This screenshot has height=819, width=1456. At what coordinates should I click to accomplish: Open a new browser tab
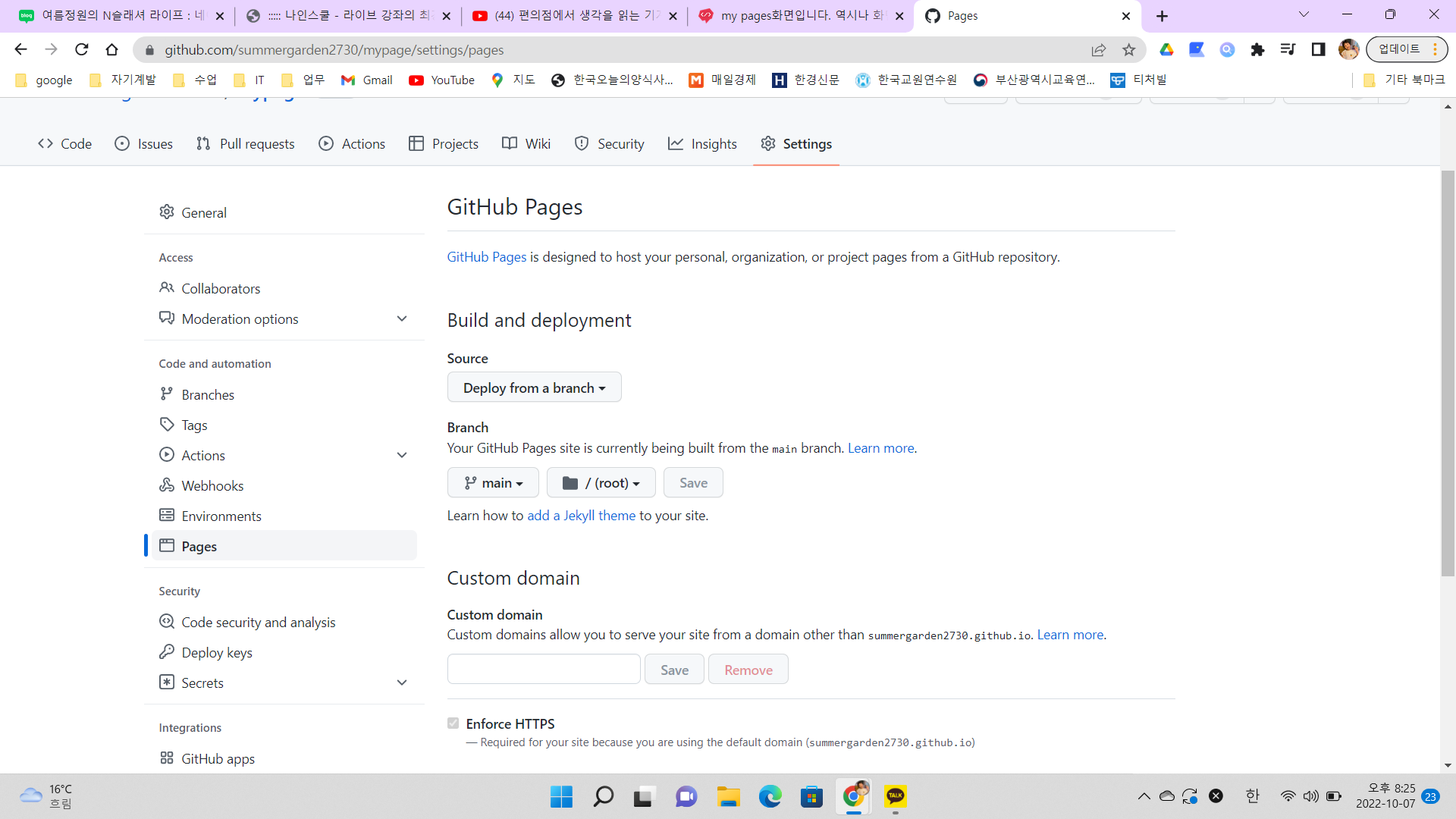coord(1162,16)
